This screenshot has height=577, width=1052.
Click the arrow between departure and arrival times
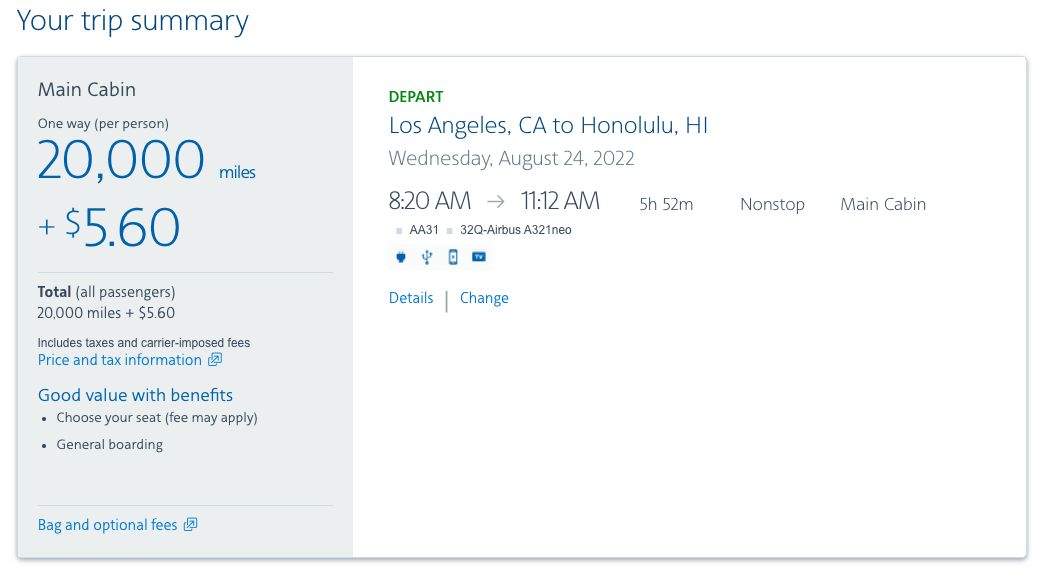click(x=496, y=201)
